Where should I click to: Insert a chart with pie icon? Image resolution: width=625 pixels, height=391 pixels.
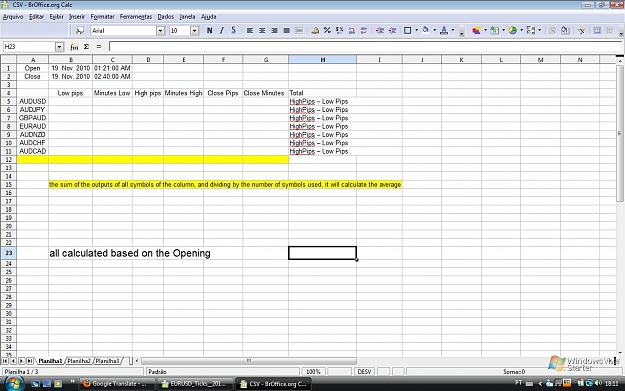tap(513, 30)
